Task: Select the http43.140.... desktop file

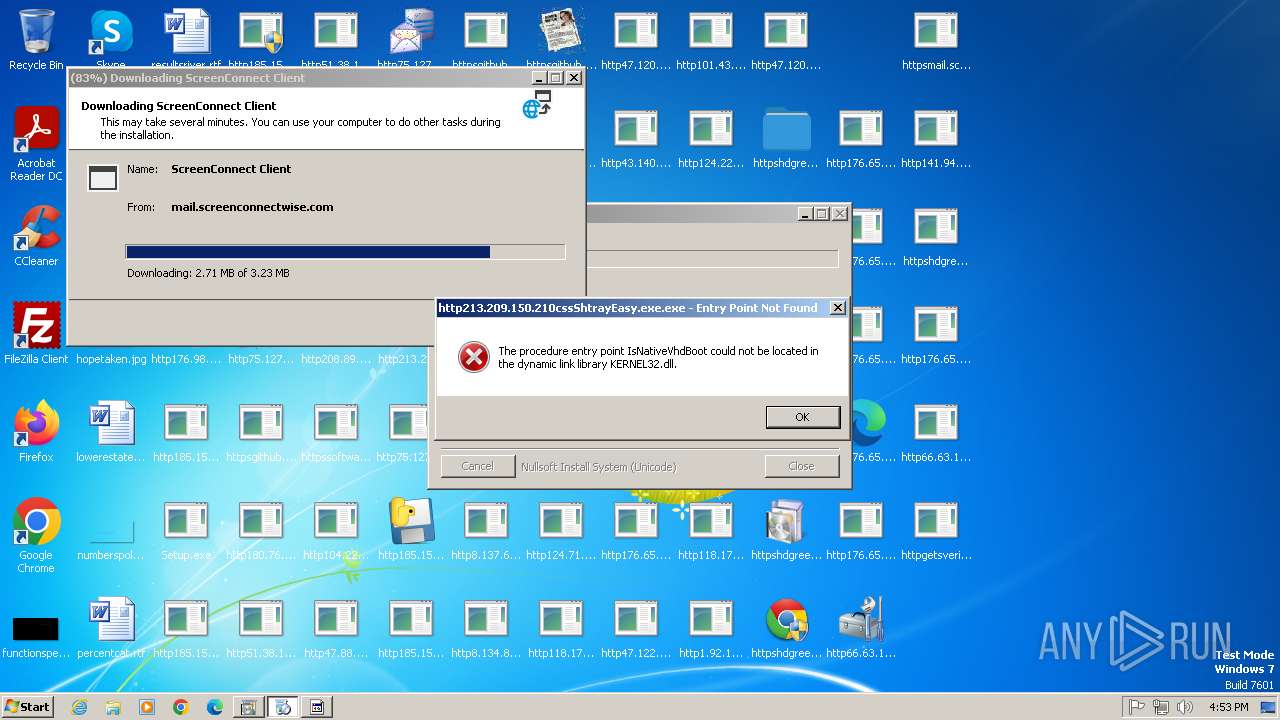Action: [x=636, y=138]
